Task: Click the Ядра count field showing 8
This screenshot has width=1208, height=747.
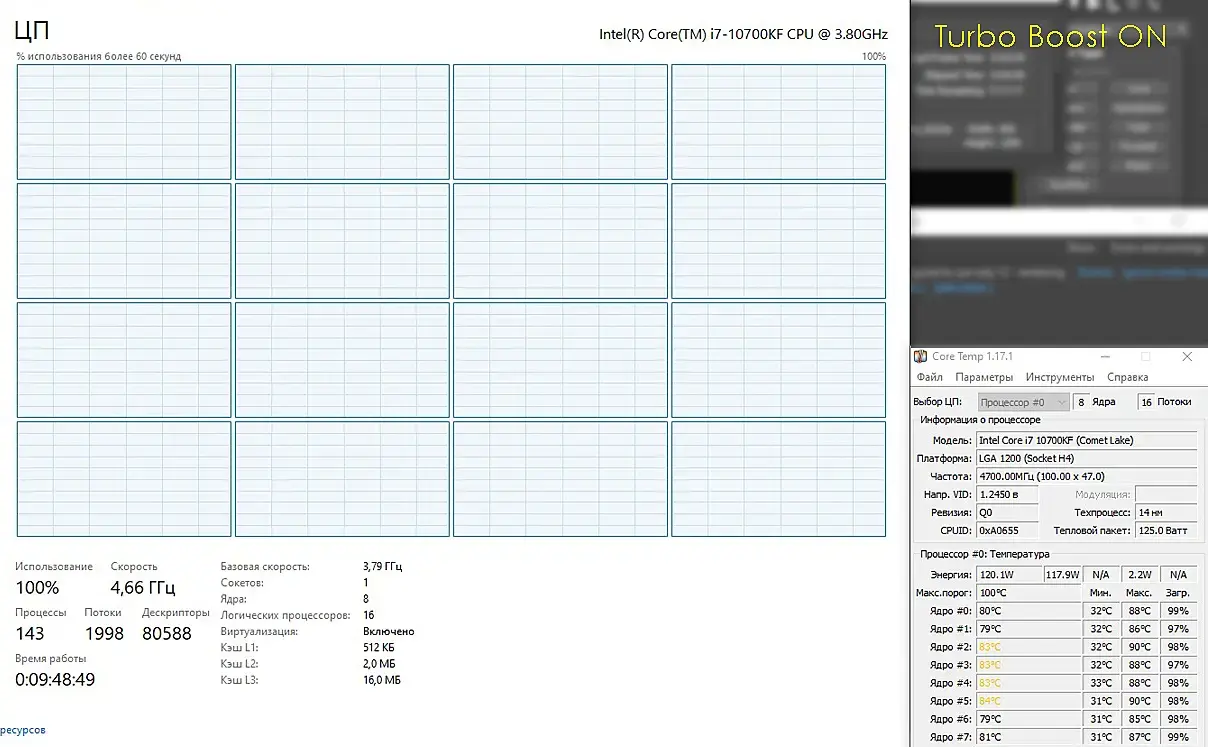Action: click(1080, 402)
